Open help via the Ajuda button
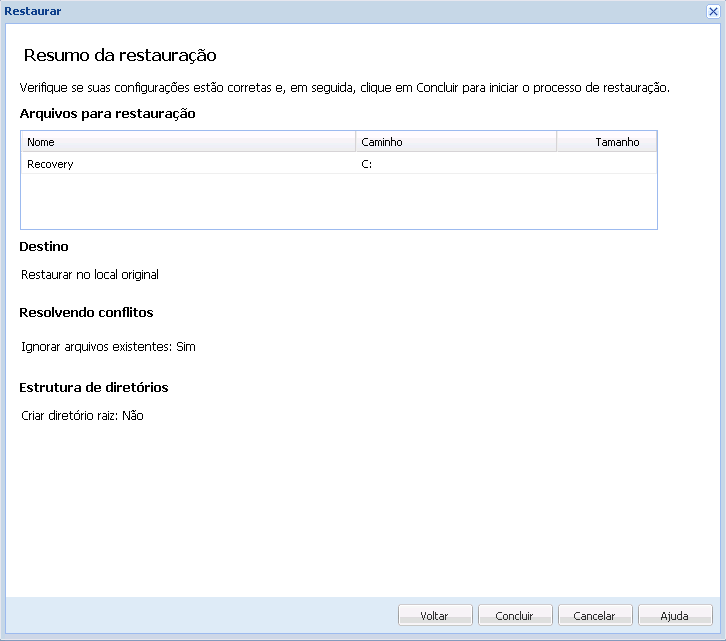This screenshot has height=641, width=726. pos(675,616)
